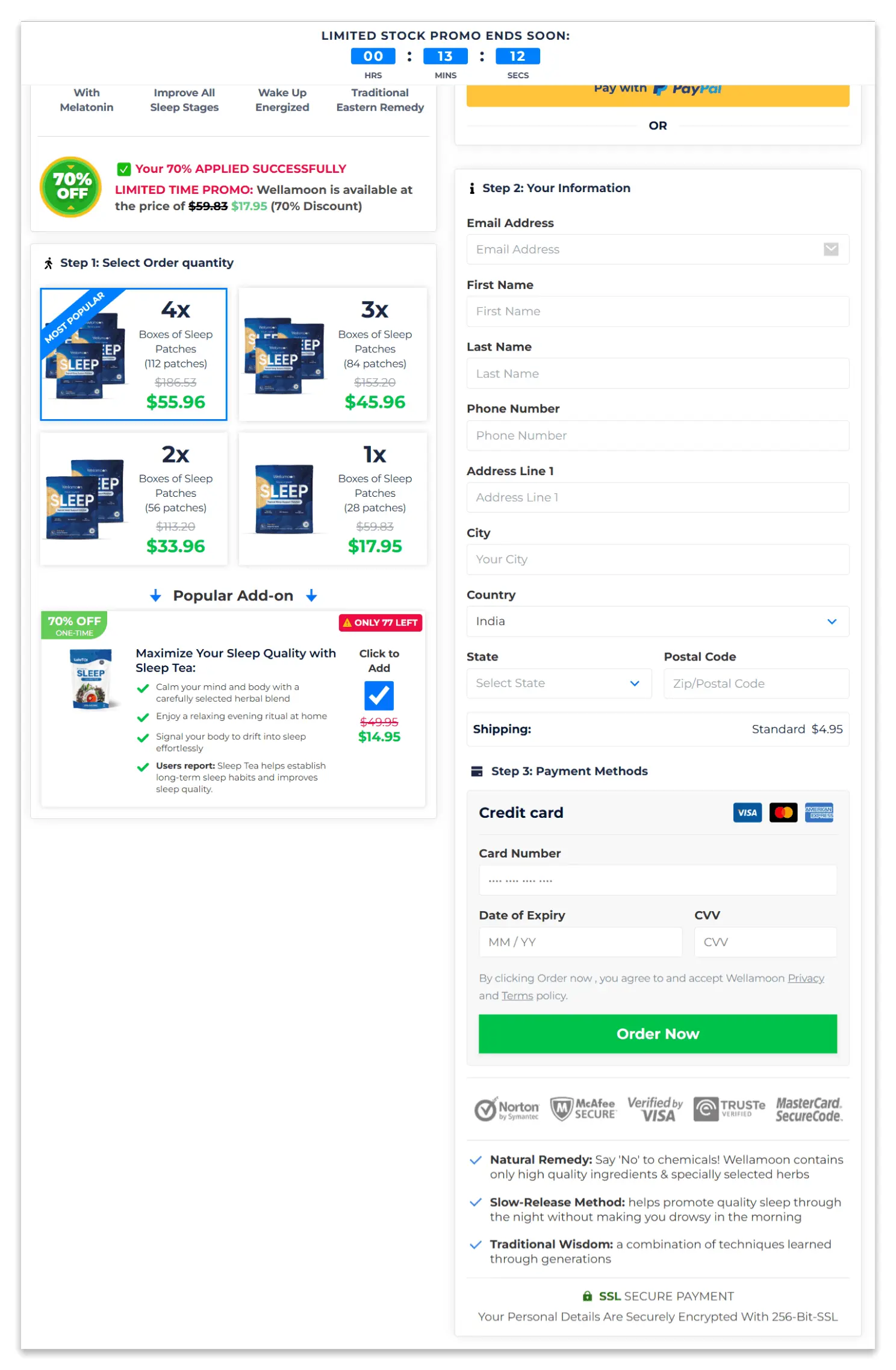Select the 3x Boxes package for $45.96
896x1370 pixels.
point(333,354)
